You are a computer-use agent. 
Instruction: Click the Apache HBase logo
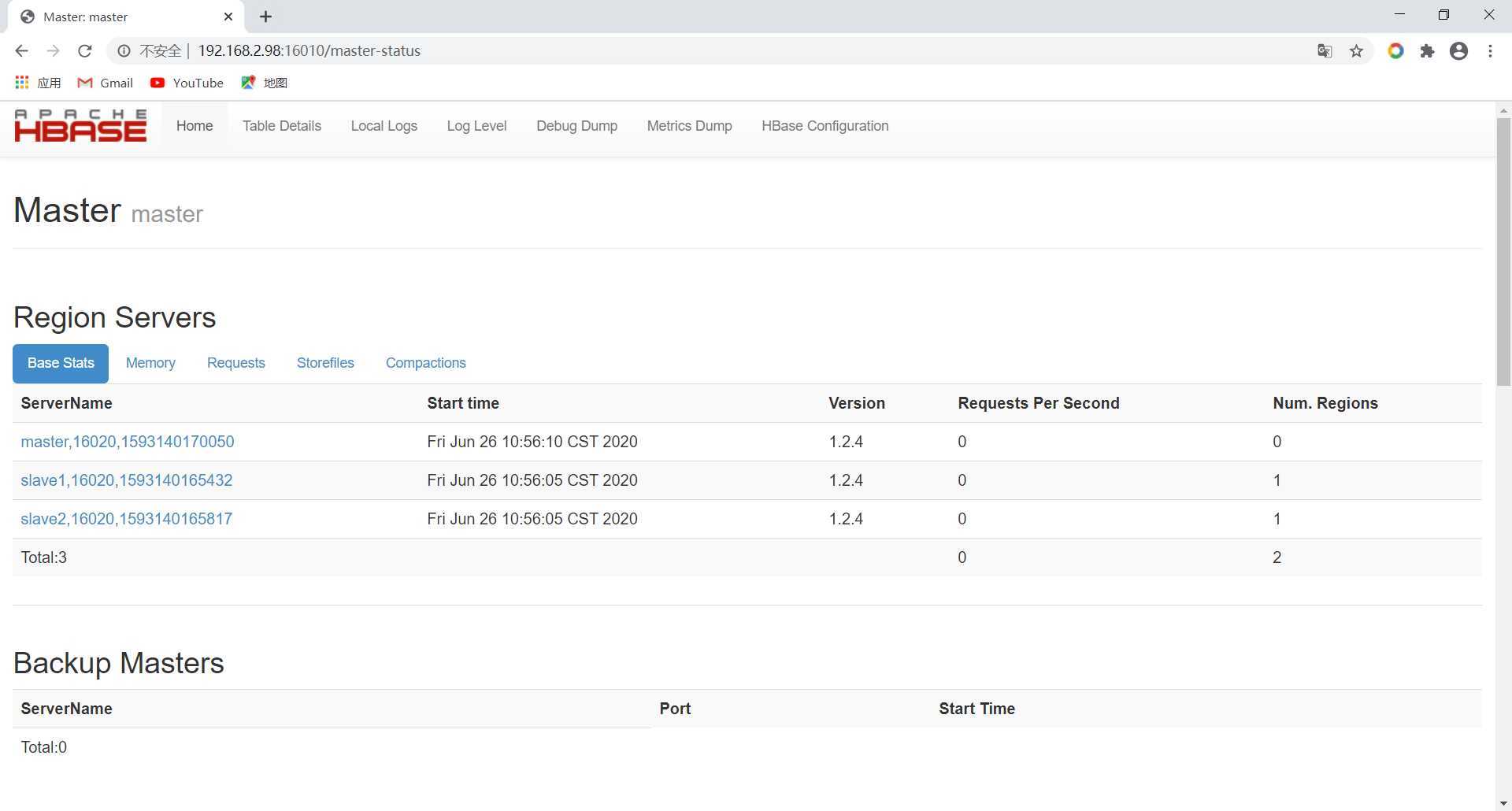80,126
